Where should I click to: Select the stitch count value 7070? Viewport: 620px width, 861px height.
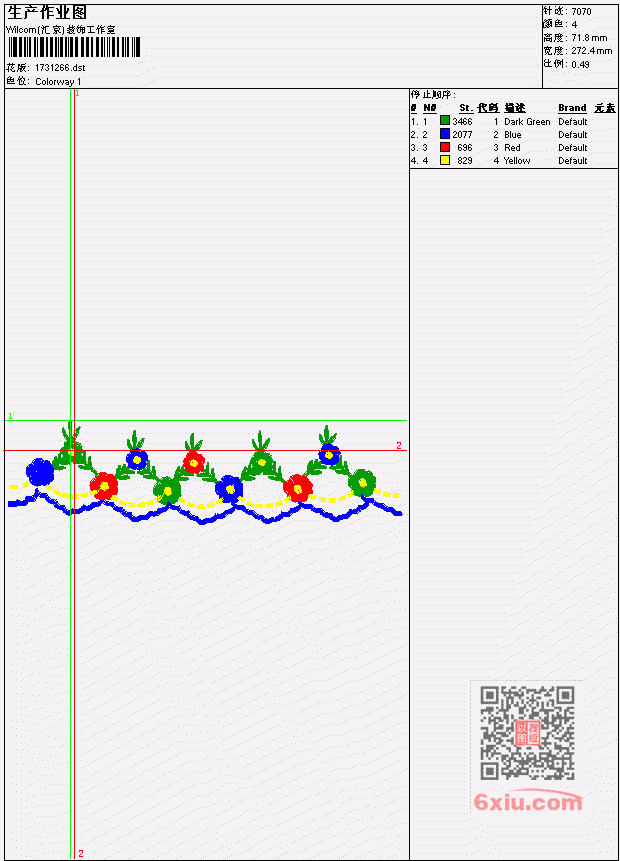pos(581,12)
